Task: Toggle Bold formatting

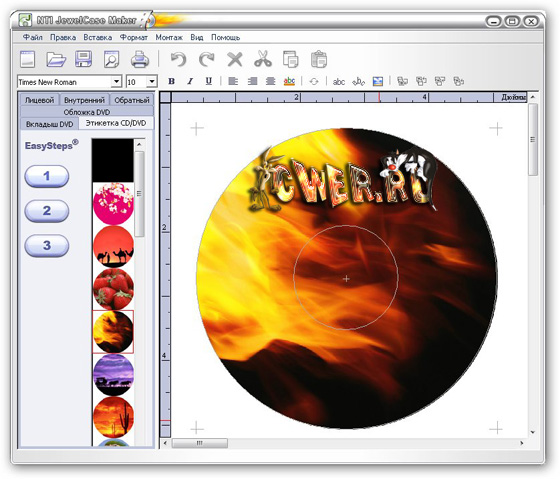Action: click(171, 81)
